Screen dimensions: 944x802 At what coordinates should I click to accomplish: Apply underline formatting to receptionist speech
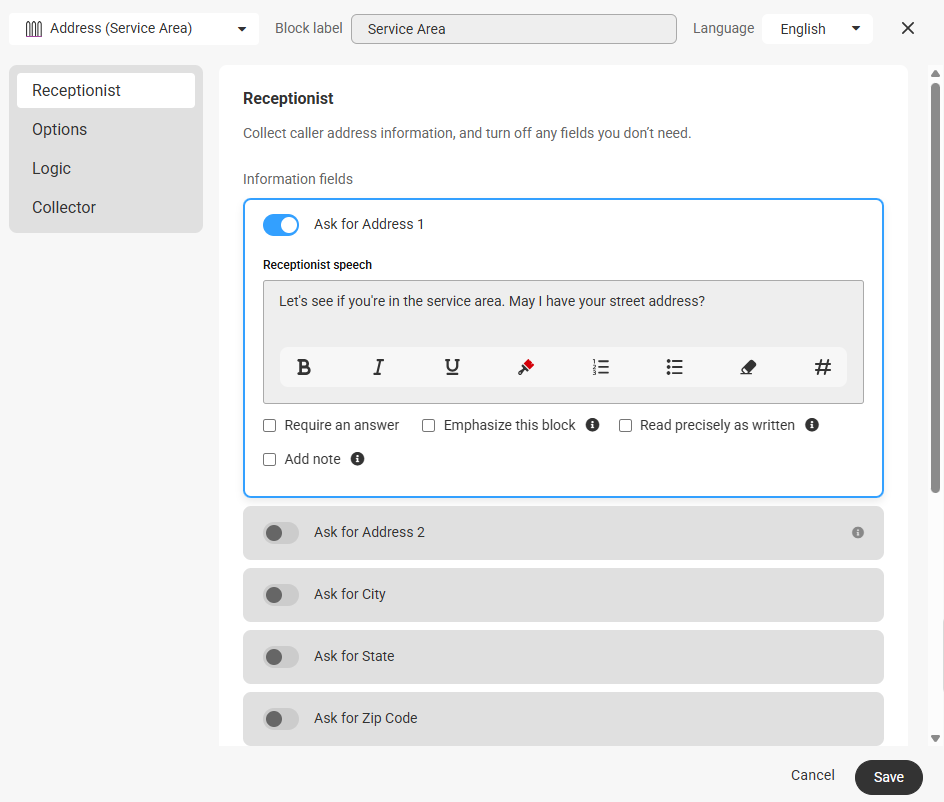tap(452, 367)
